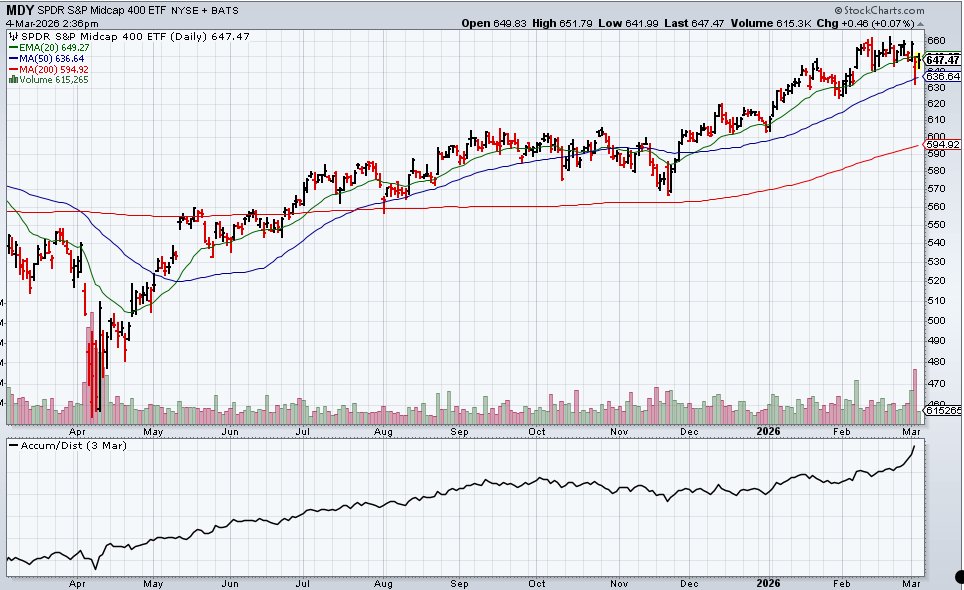Click the chart timestamp 4-Mar-2026 2:36pm
Image resolution: width=964 pixels, height=590 pixels.
[x=52, y=23]
